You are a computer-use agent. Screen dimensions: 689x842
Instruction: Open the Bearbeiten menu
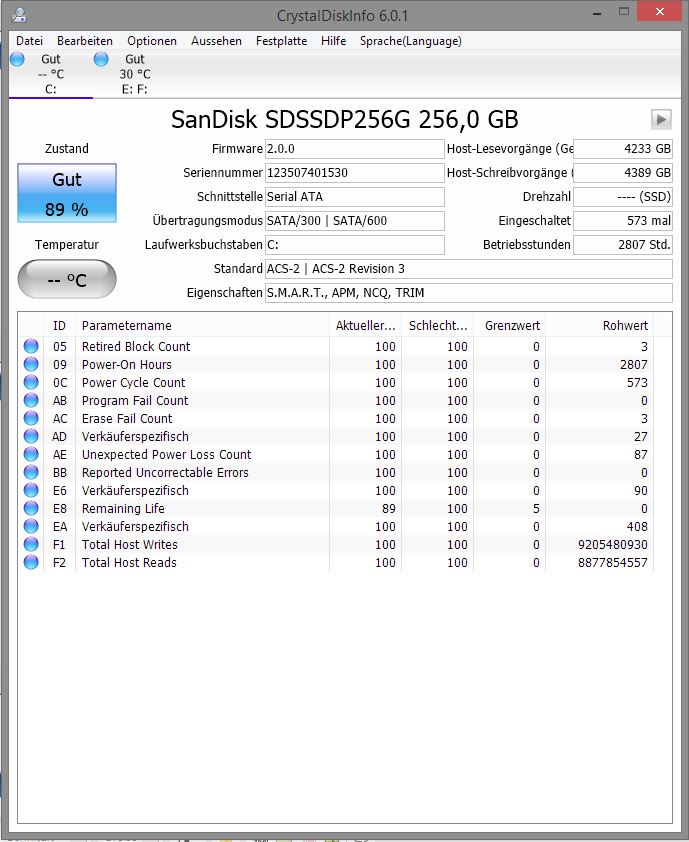coord(85,41)
